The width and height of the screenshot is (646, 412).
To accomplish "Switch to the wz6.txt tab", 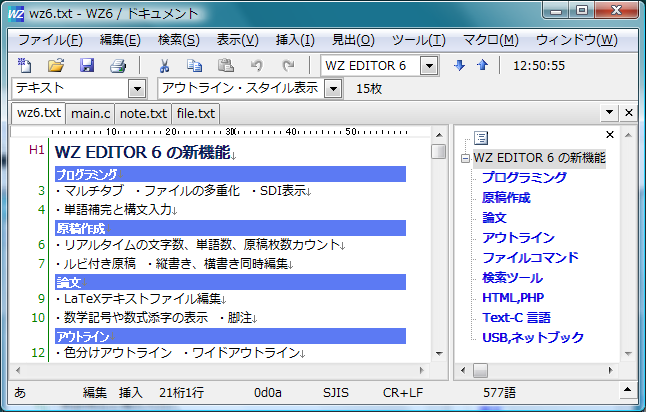I will coord(39,113).
